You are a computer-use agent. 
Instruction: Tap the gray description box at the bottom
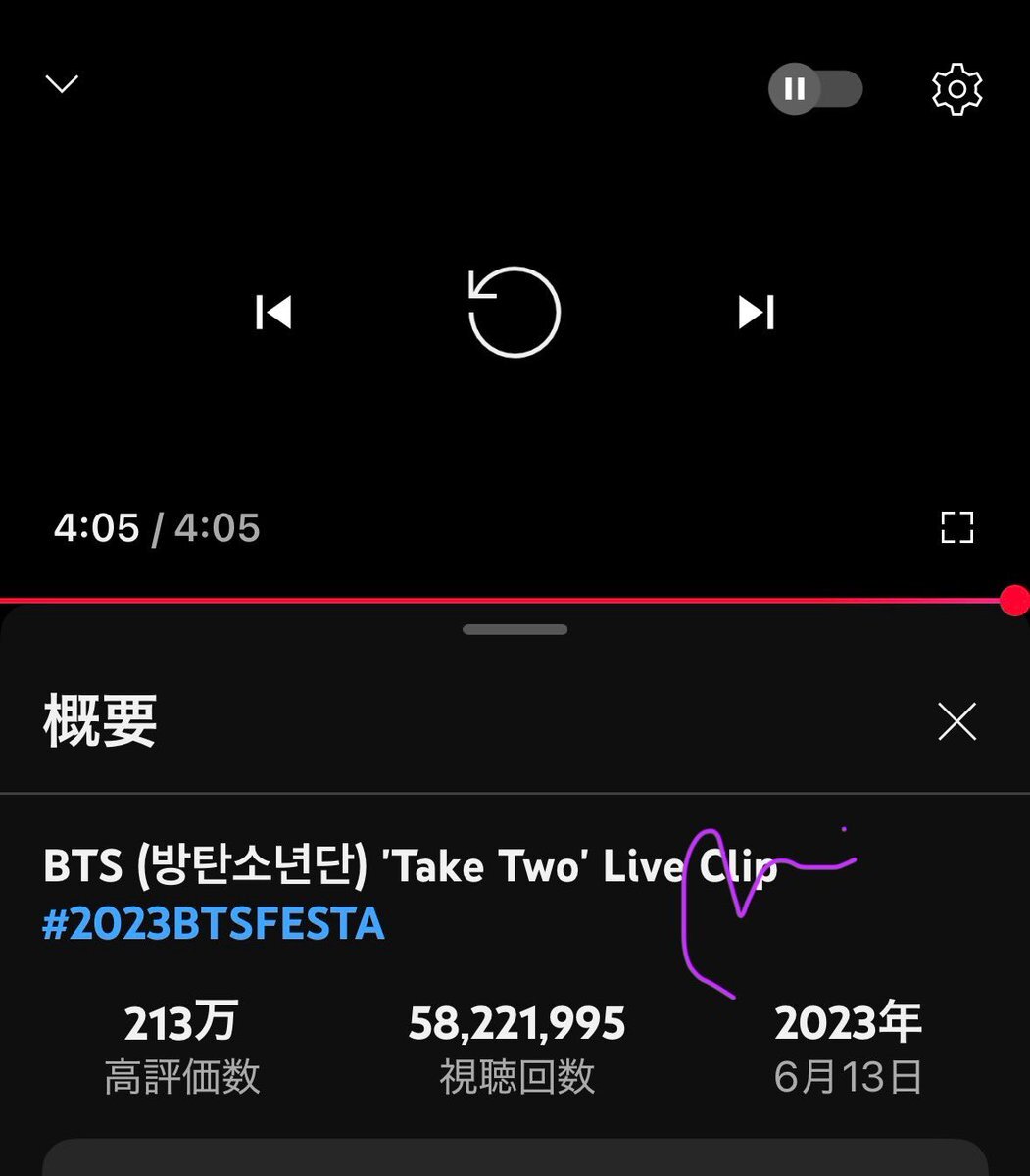click(x=515, y=1157)
